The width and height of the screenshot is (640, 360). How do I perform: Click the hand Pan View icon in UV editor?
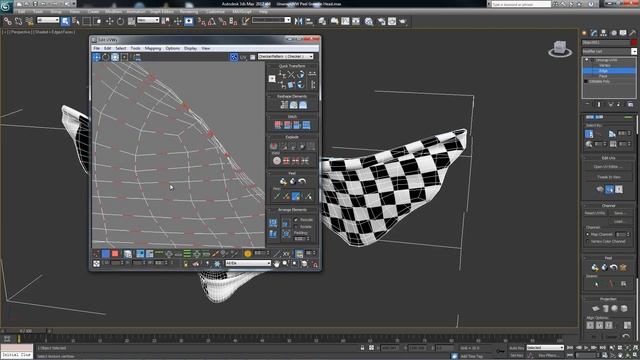pos(276,264)
